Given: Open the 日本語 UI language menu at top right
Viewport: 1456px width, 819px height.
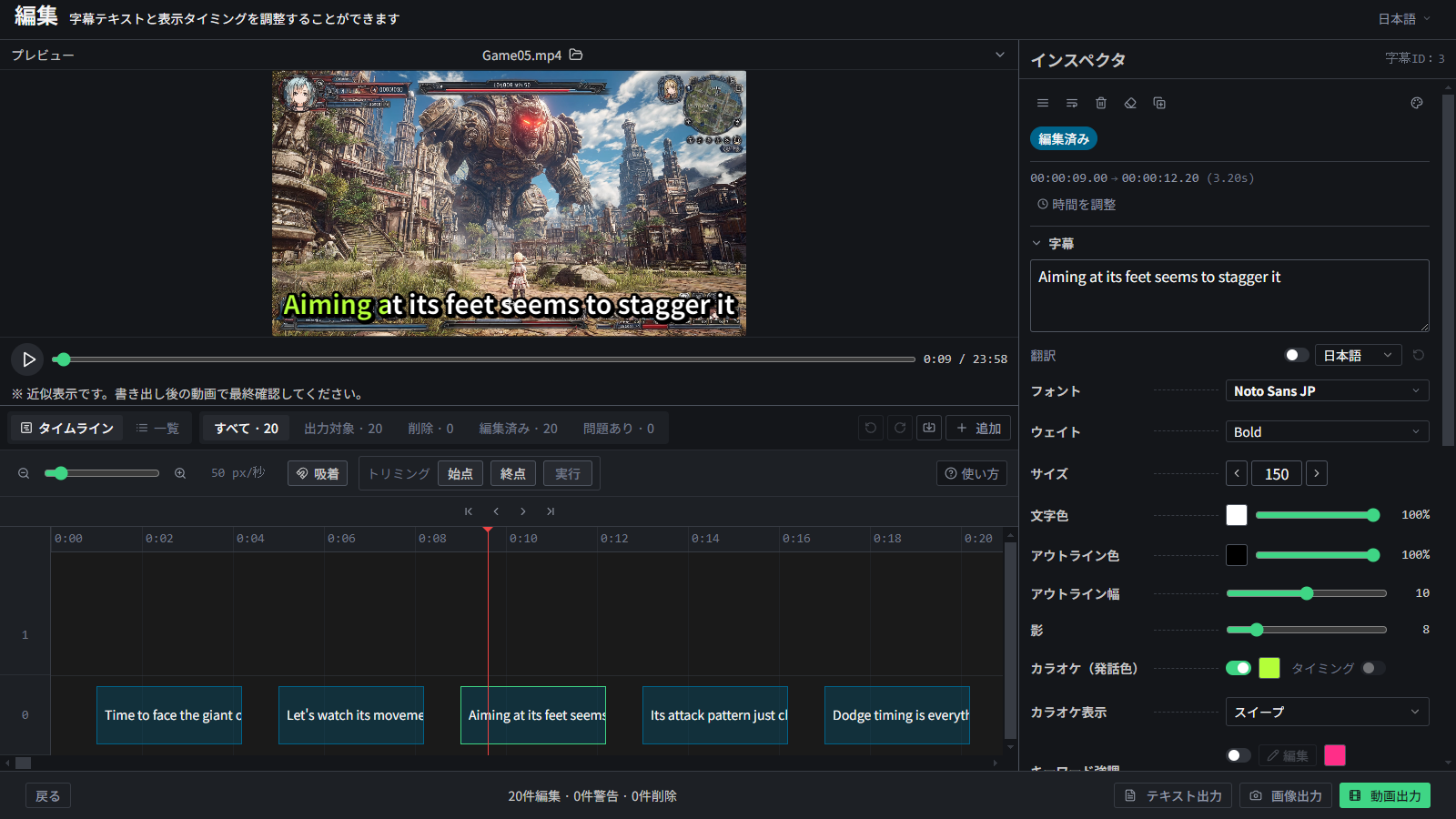Looking at the screenshot, I should click(1404, 18).
